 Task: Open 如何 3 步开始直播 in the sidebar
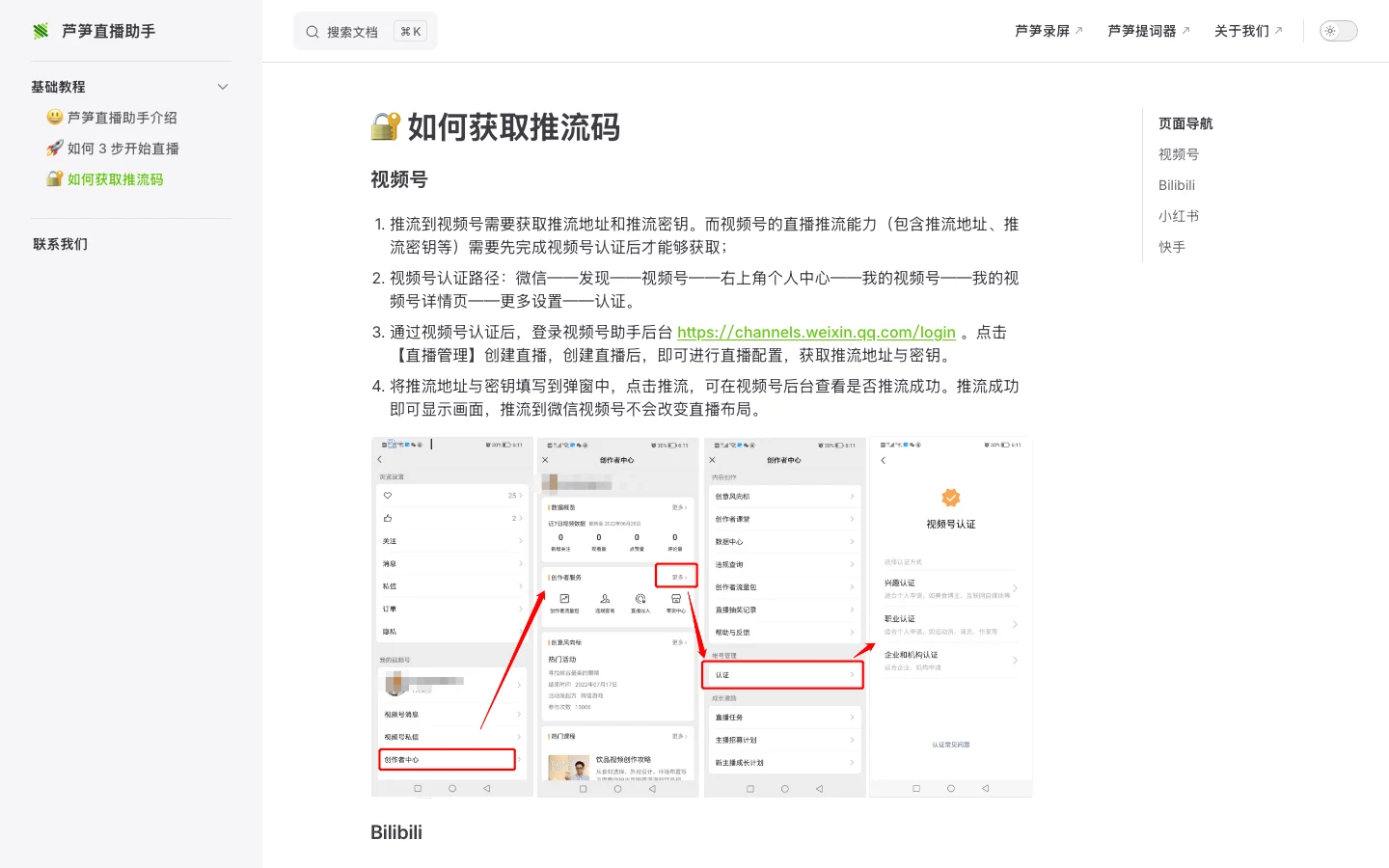(x=113, y=149)
